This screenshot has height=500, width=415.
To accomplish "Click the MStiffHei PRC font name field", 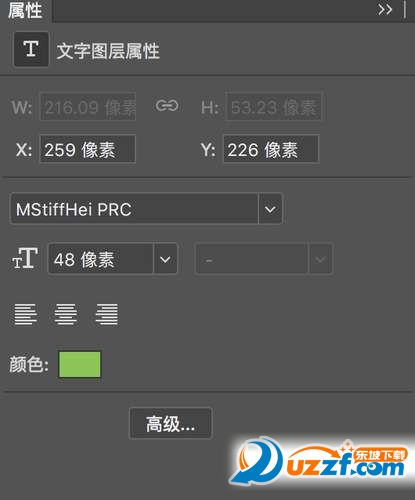I will (x=134, y=209).
